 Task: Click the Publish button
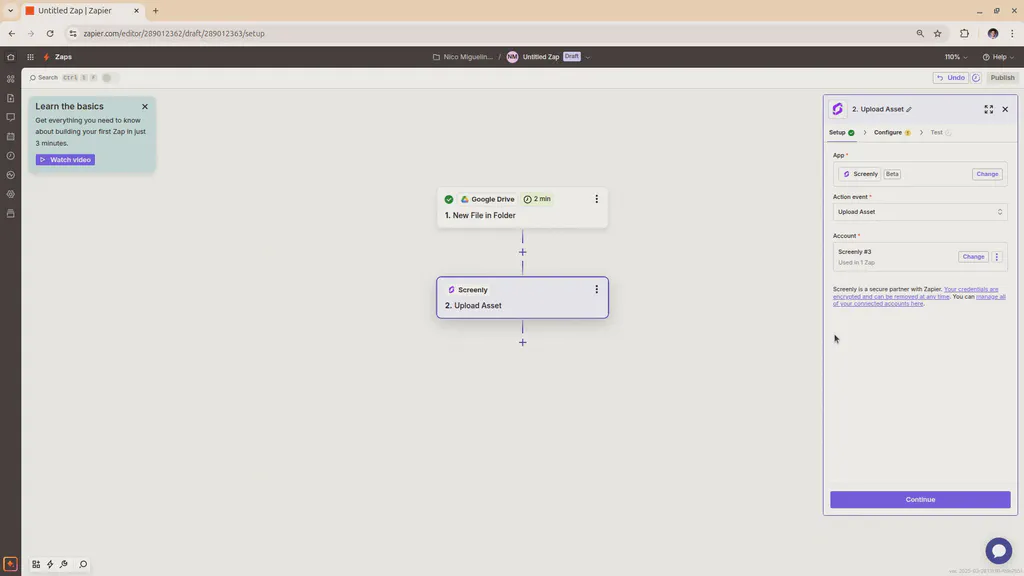1003,77
